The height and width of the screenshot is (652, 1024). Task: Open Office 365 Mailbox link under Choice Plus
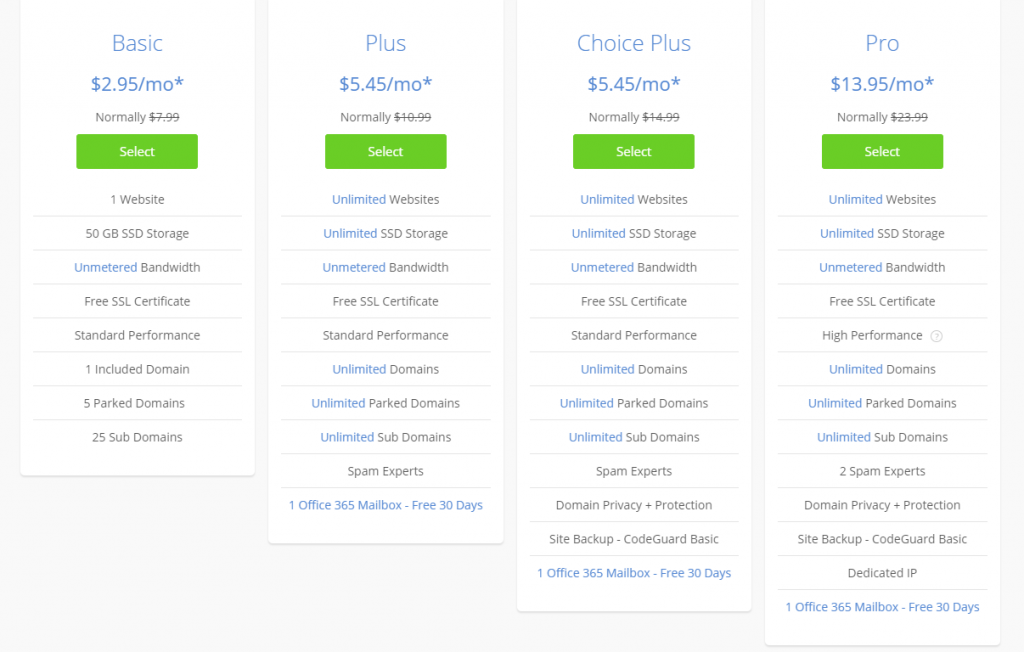(x=633, y=573)
